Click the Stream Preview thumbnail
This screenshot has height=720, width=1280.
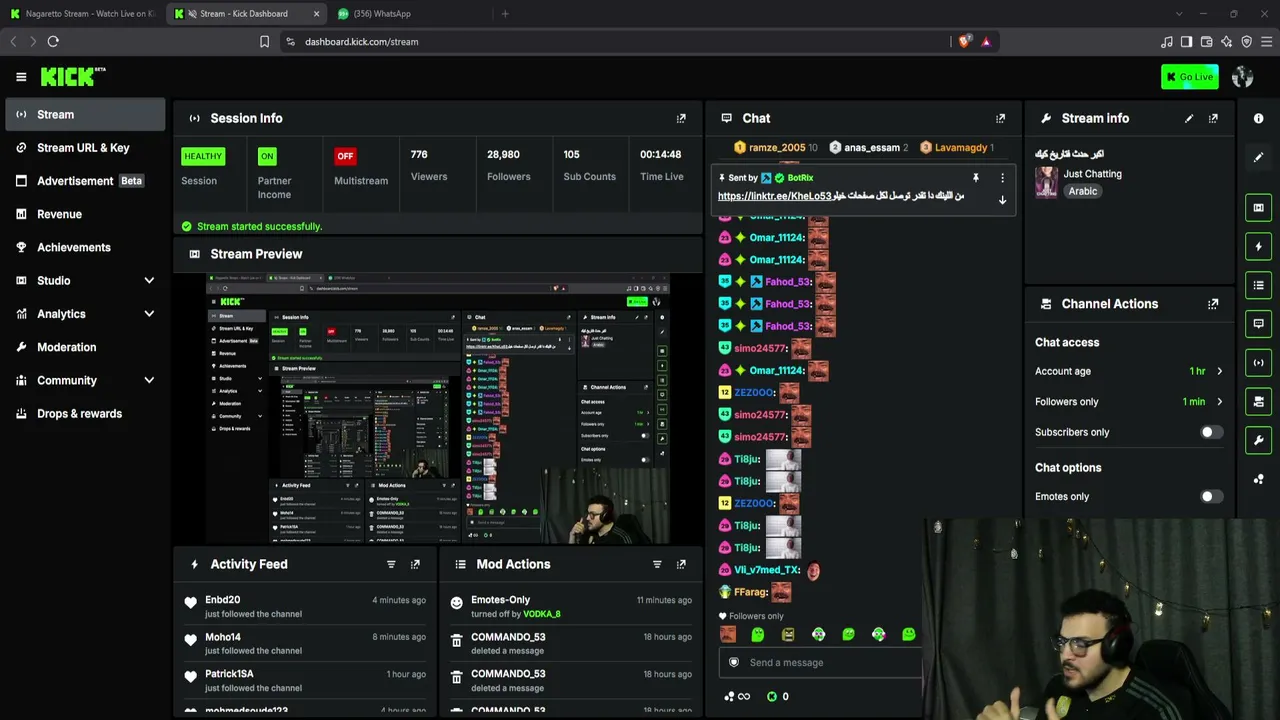(x=438, y=409)
